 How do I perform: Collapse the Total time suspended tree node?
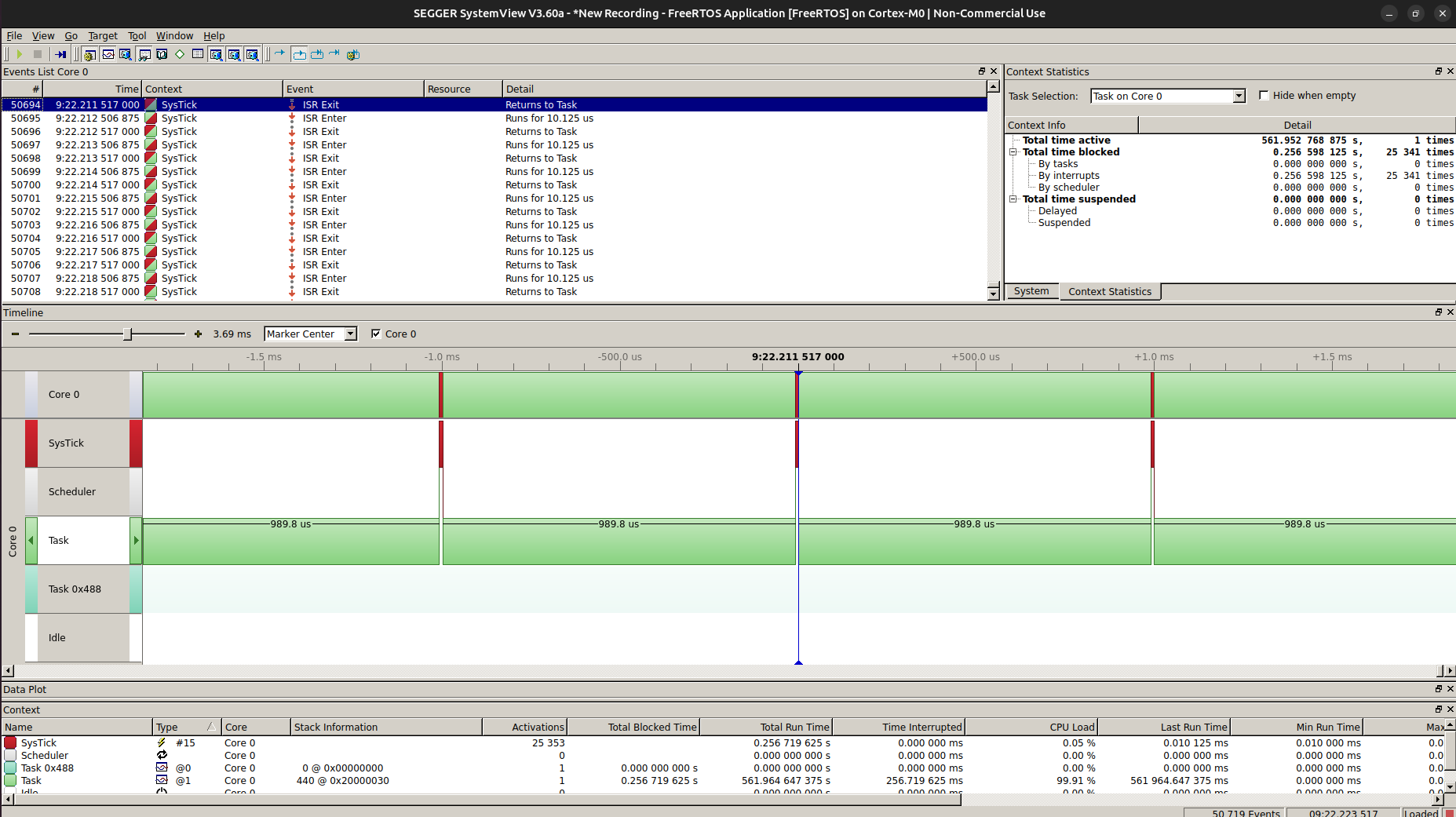coord(1013,199)
